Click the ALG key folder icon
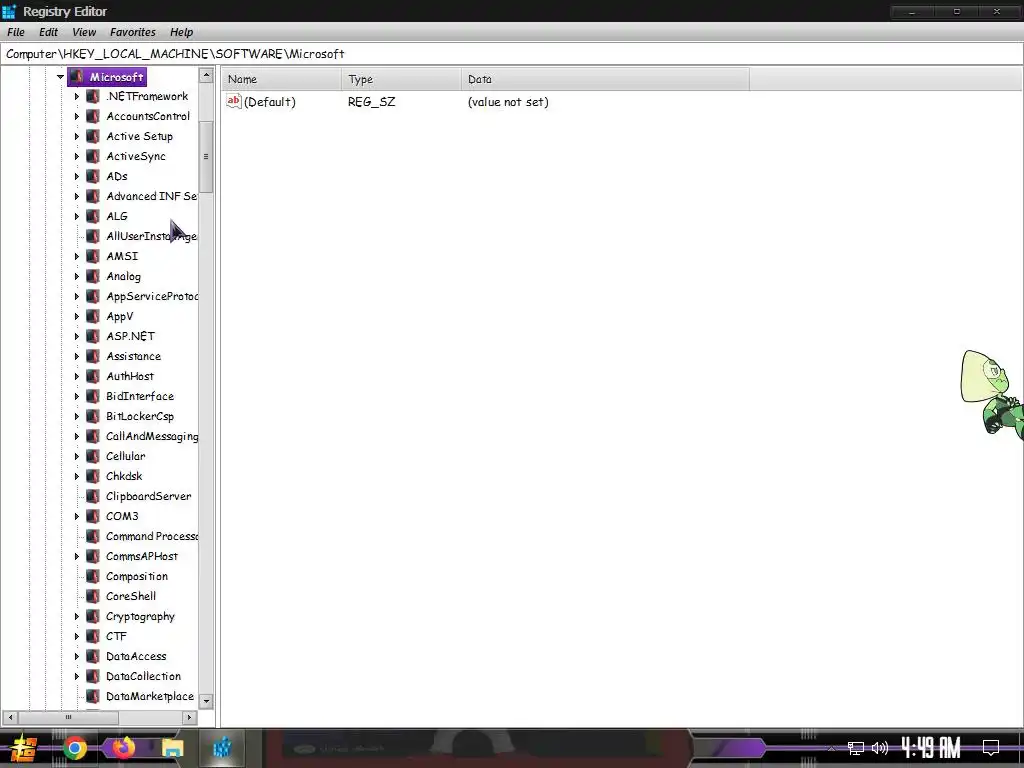Image resolution: width=1024 pixels, height=768 pixels. click(93, 216)
